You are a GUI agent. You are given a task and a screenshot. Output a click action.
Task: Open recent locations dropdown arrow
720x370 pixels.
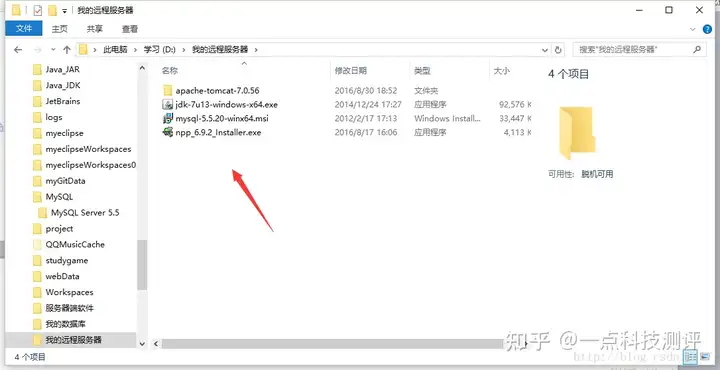(53, 50)
